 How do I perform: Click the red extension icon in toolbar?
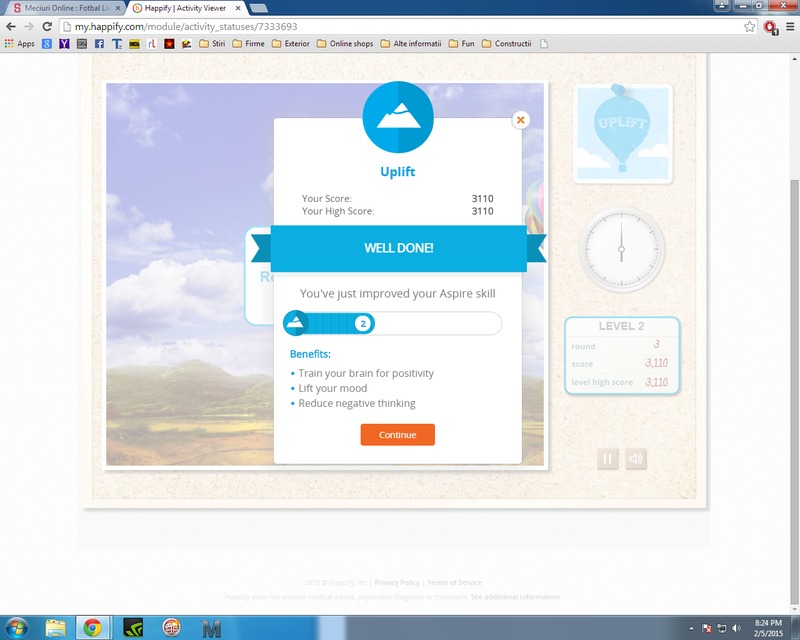(x=770, y=27)
